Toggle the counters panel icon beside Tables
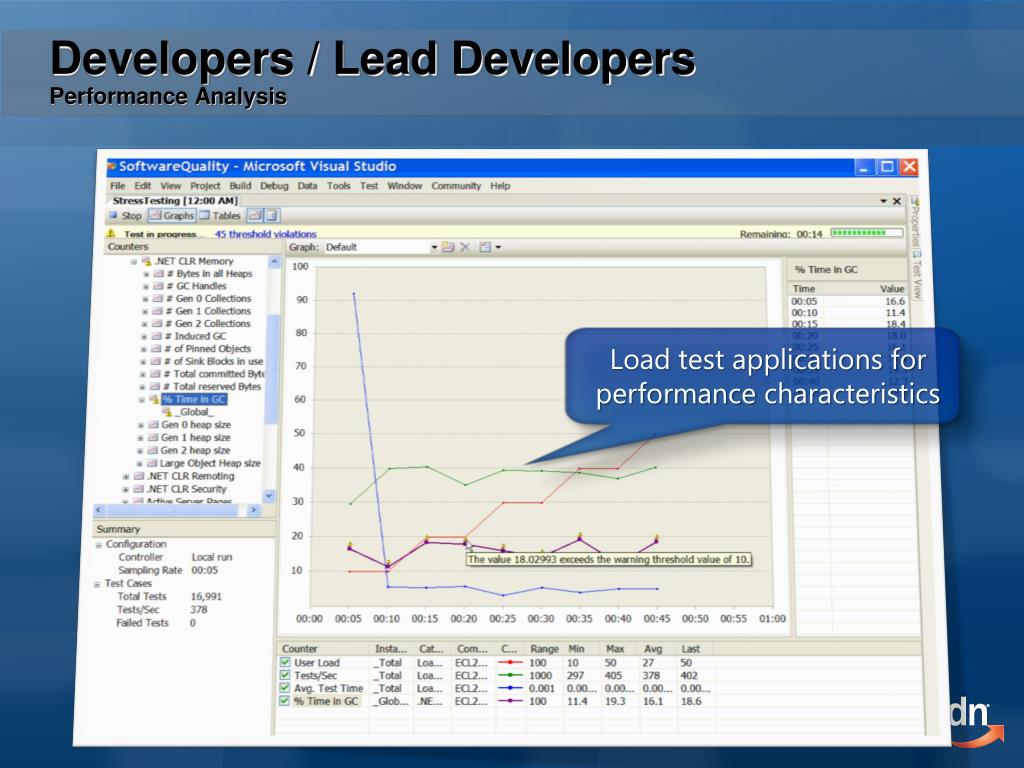The image size is (1024, 768). pos(255,216)
